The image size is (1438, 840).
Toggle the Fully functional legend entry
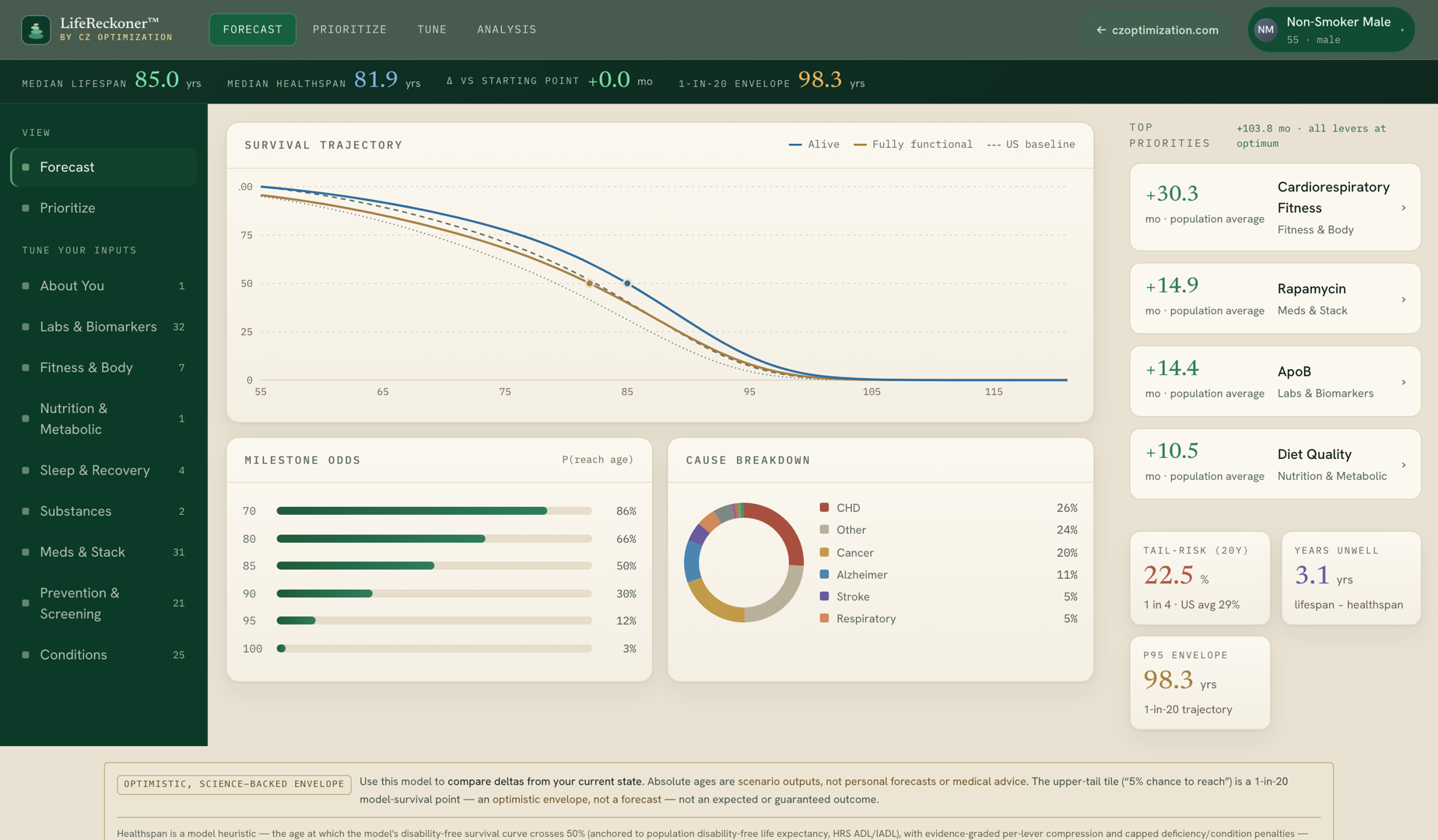pyautogui.click(x=913, y=144)
